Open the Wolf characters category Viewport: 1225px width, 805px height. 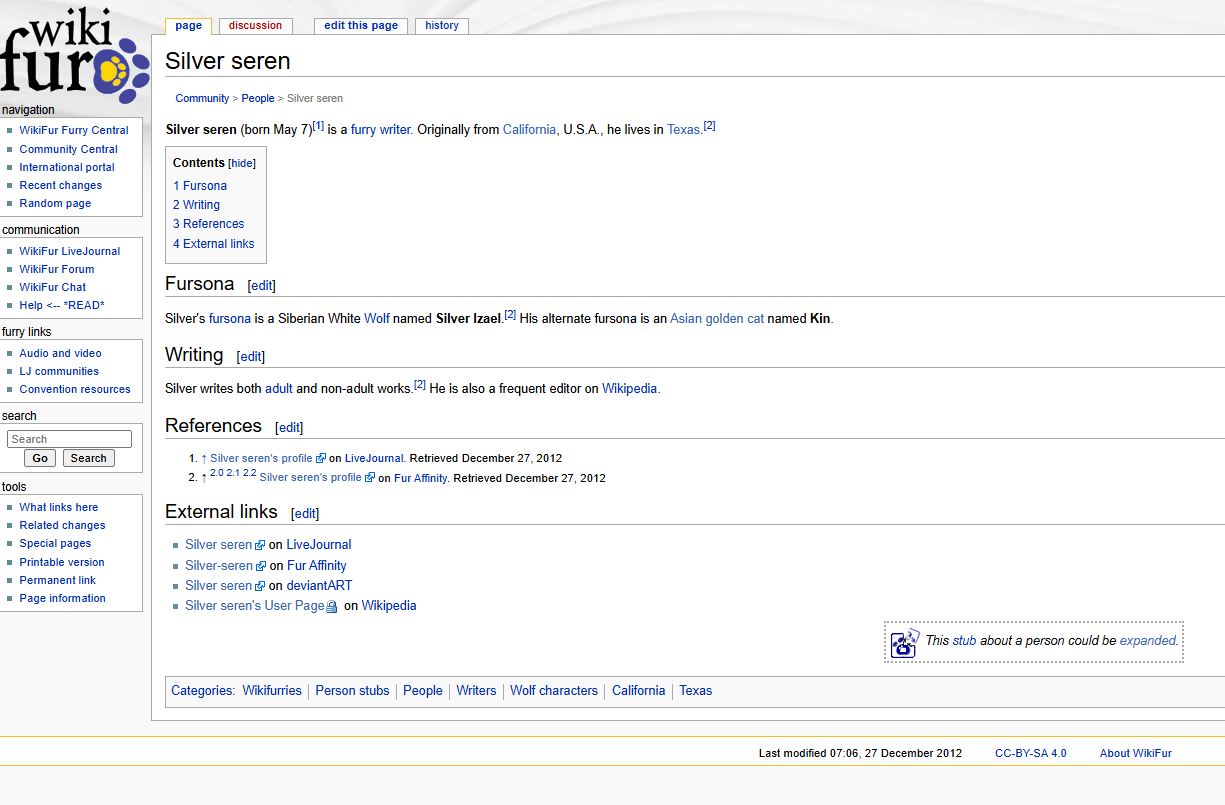554,691
